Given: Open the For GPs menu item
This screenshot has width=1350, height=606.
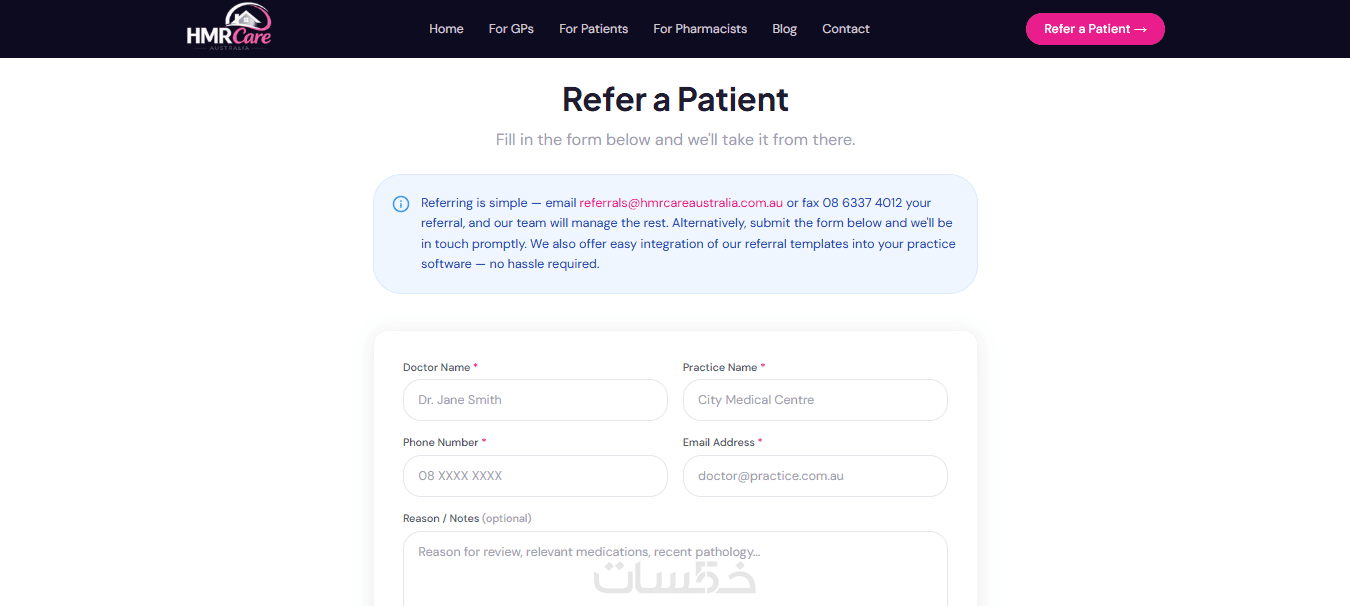Looking at the screenshot, I should coord(511,29).
